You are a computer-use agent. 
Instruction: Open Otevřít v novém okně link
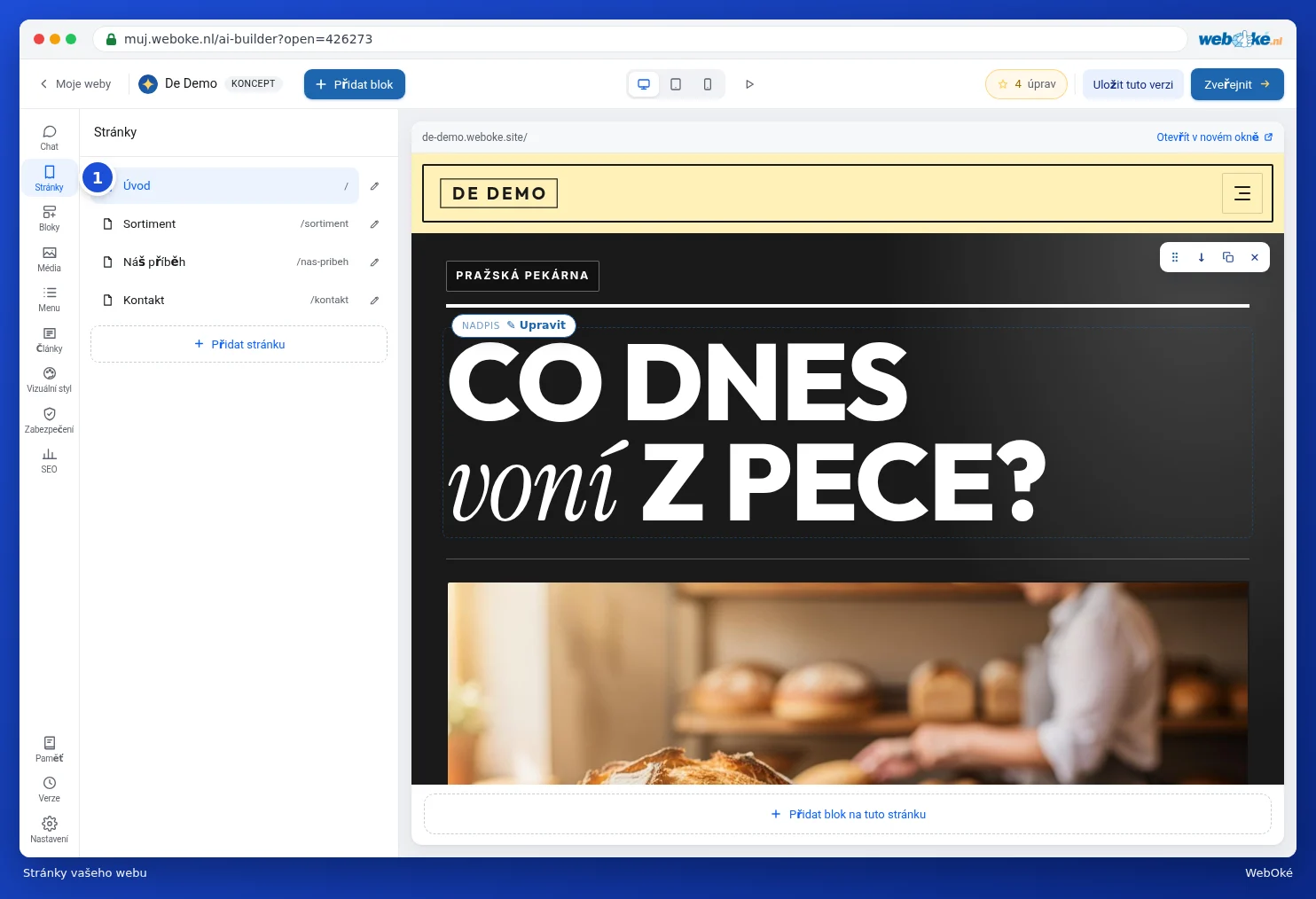[x=1214, y=137]
